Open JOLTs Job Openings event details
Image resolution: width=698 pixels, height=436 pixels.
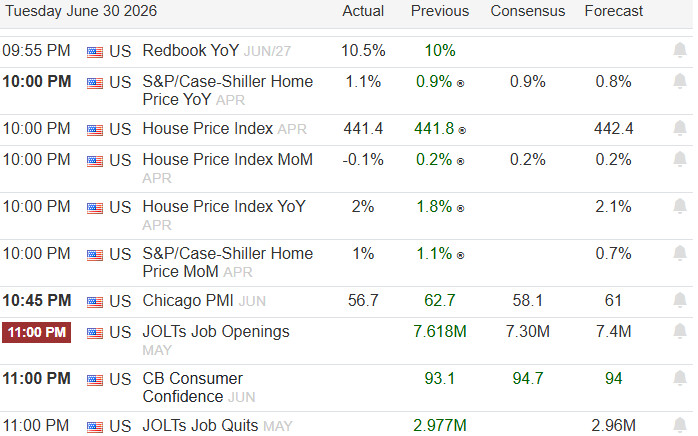[x=216, y=332]
